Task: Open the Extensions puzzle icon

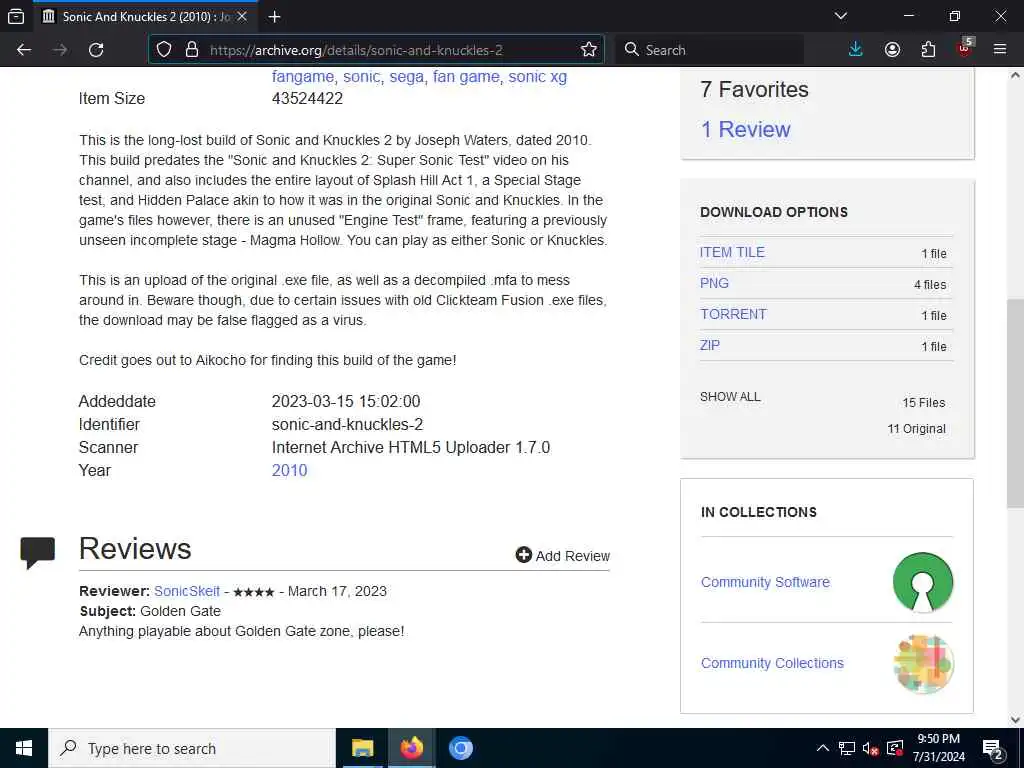Action: tap(928, 50)
